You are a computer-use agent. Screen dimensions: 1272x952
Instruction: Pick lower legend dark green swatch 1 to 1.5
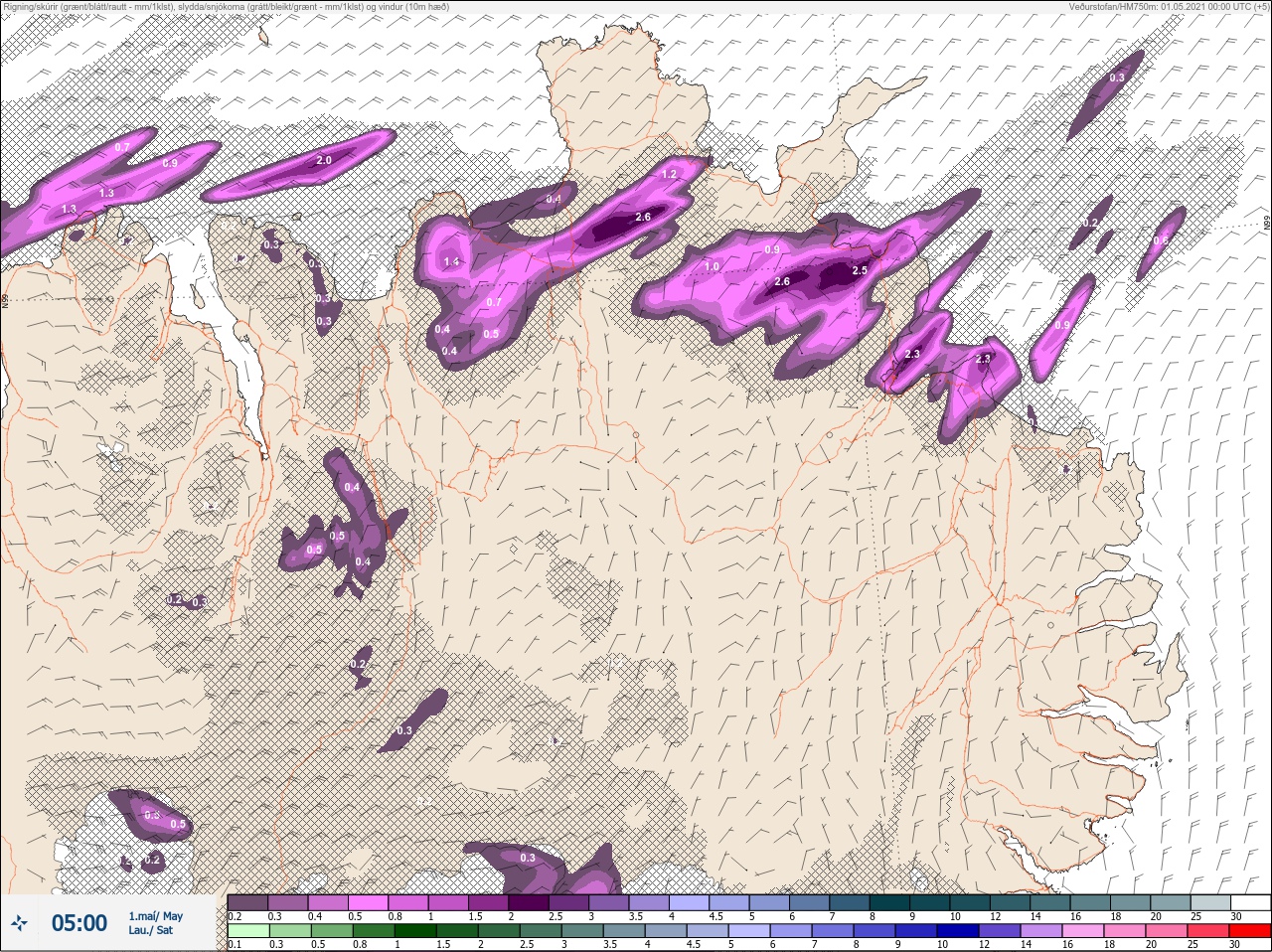pos(415,931)
